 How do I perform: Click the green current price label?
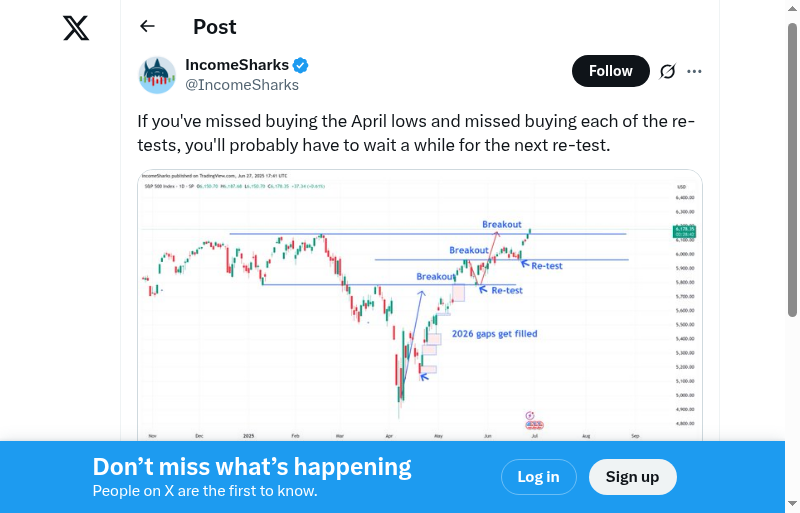click(686, 232)
